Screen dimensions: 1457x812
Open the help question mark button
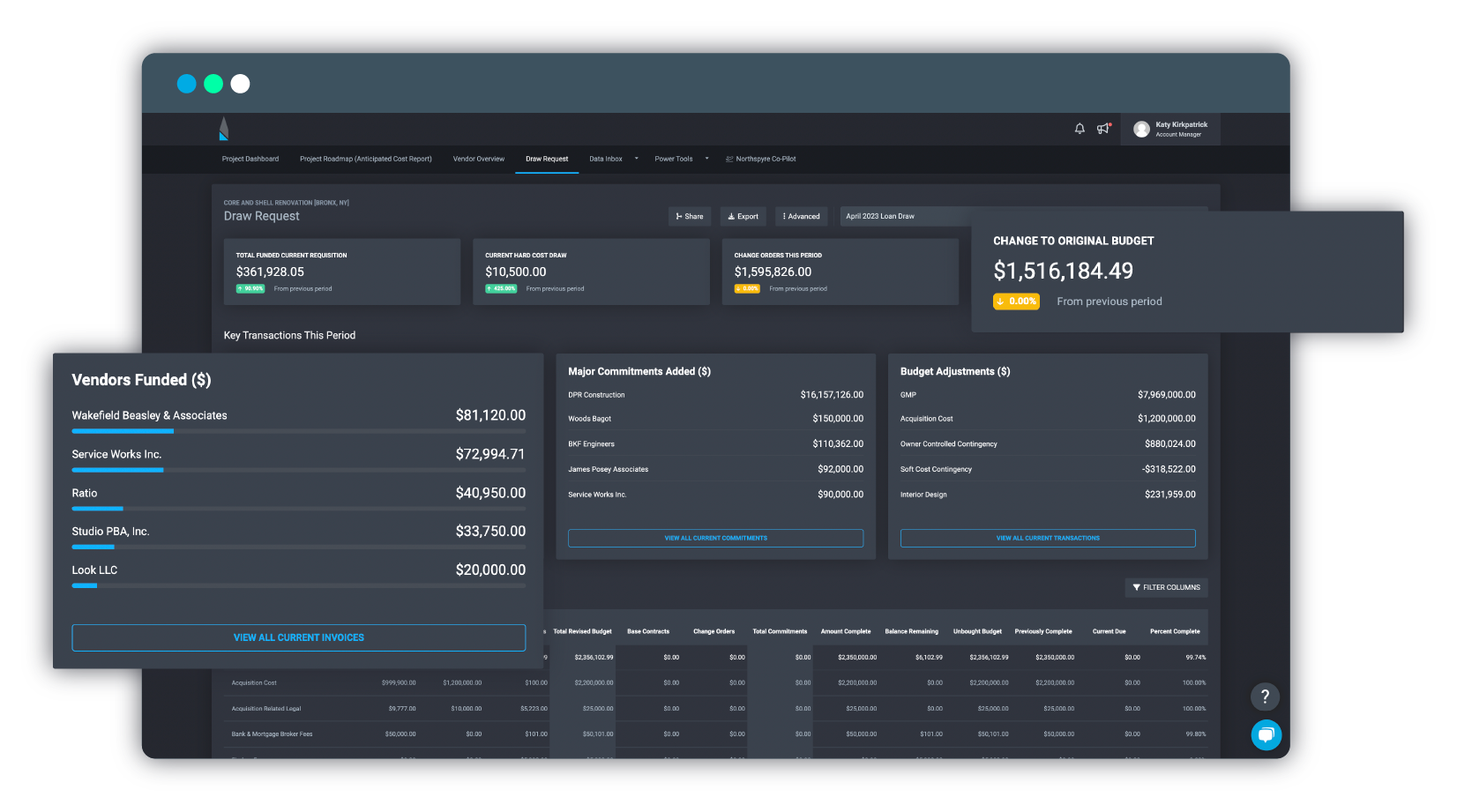tap(1265, 697)
